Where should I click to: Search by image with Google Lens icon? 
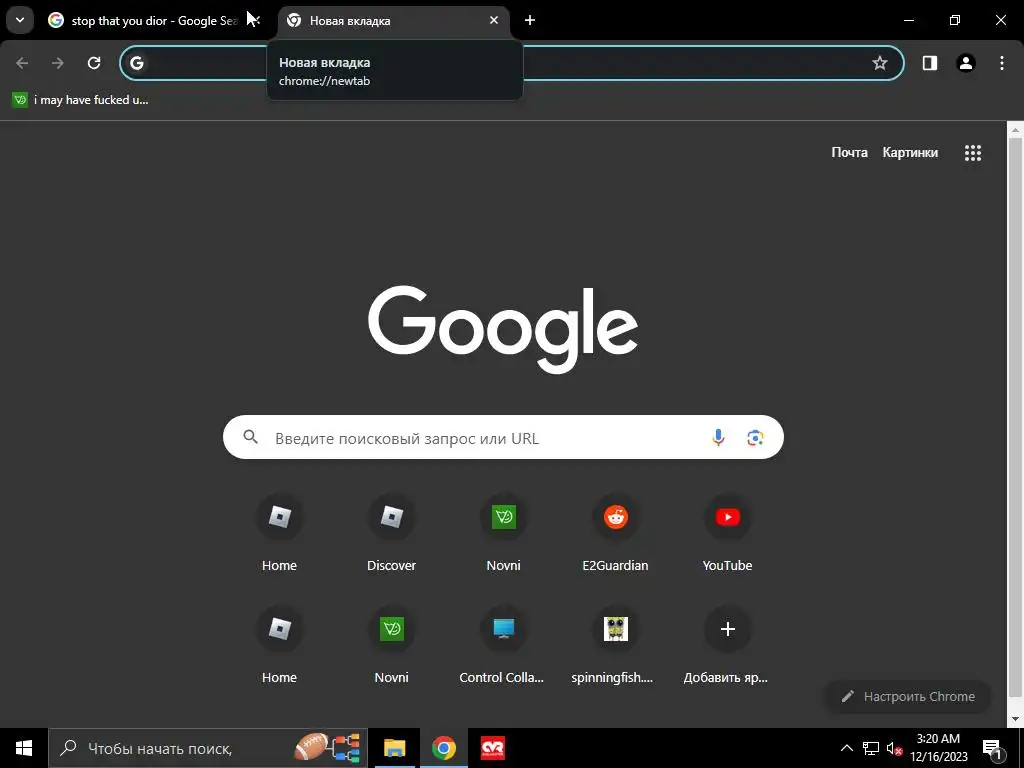pos(755,437)
